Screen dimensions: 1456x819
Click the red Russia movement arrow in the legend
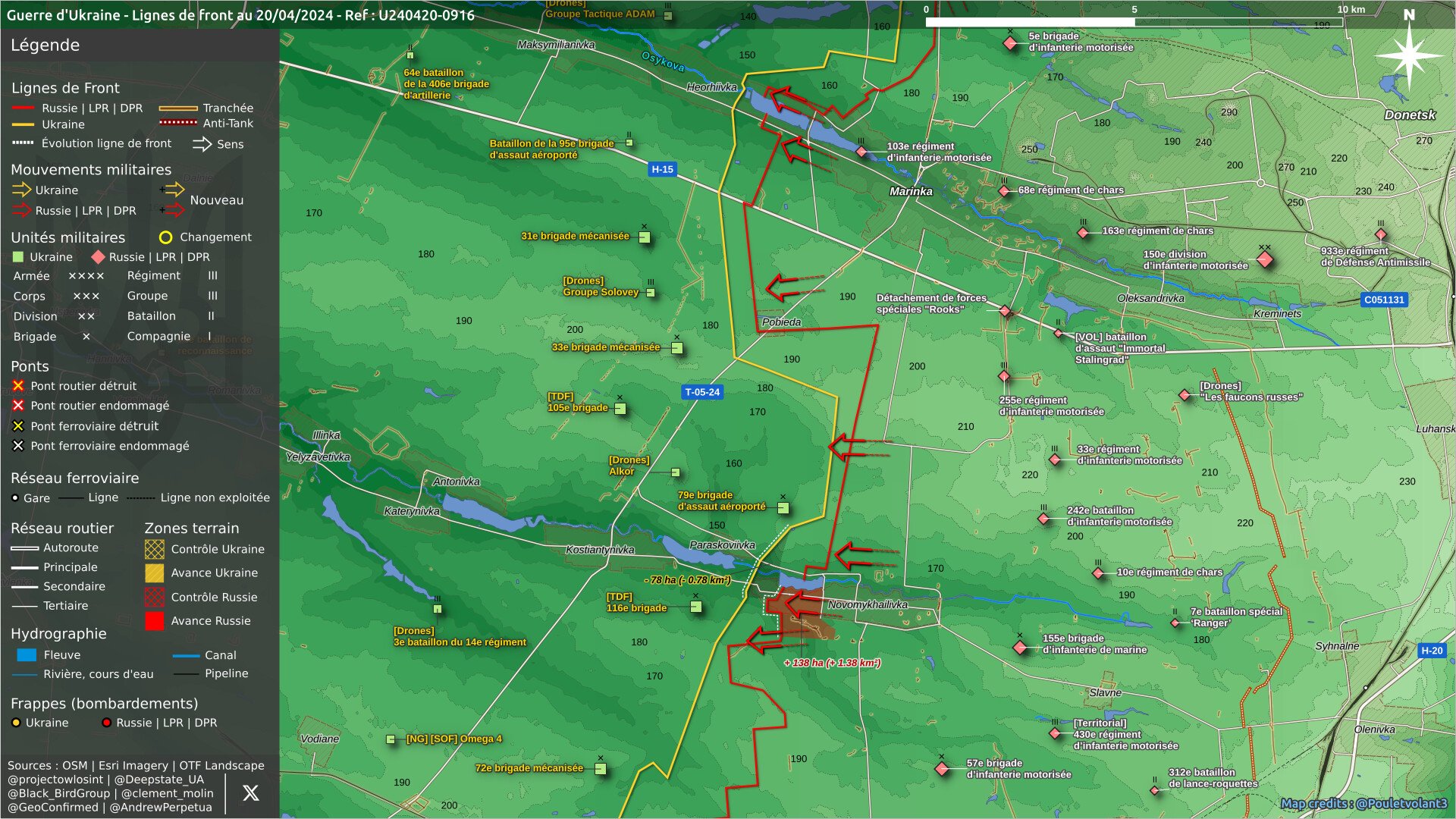pyautogui.click(x=21, y=210)
